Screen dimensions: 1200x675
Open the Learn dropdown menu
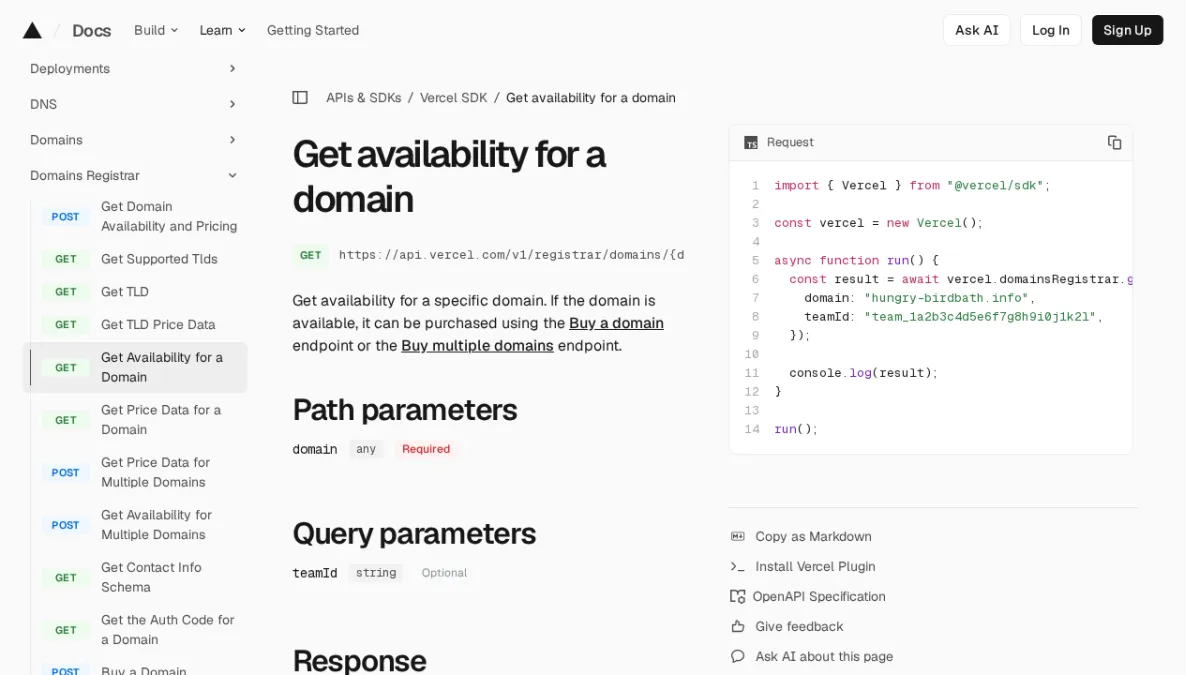(222, 30)
